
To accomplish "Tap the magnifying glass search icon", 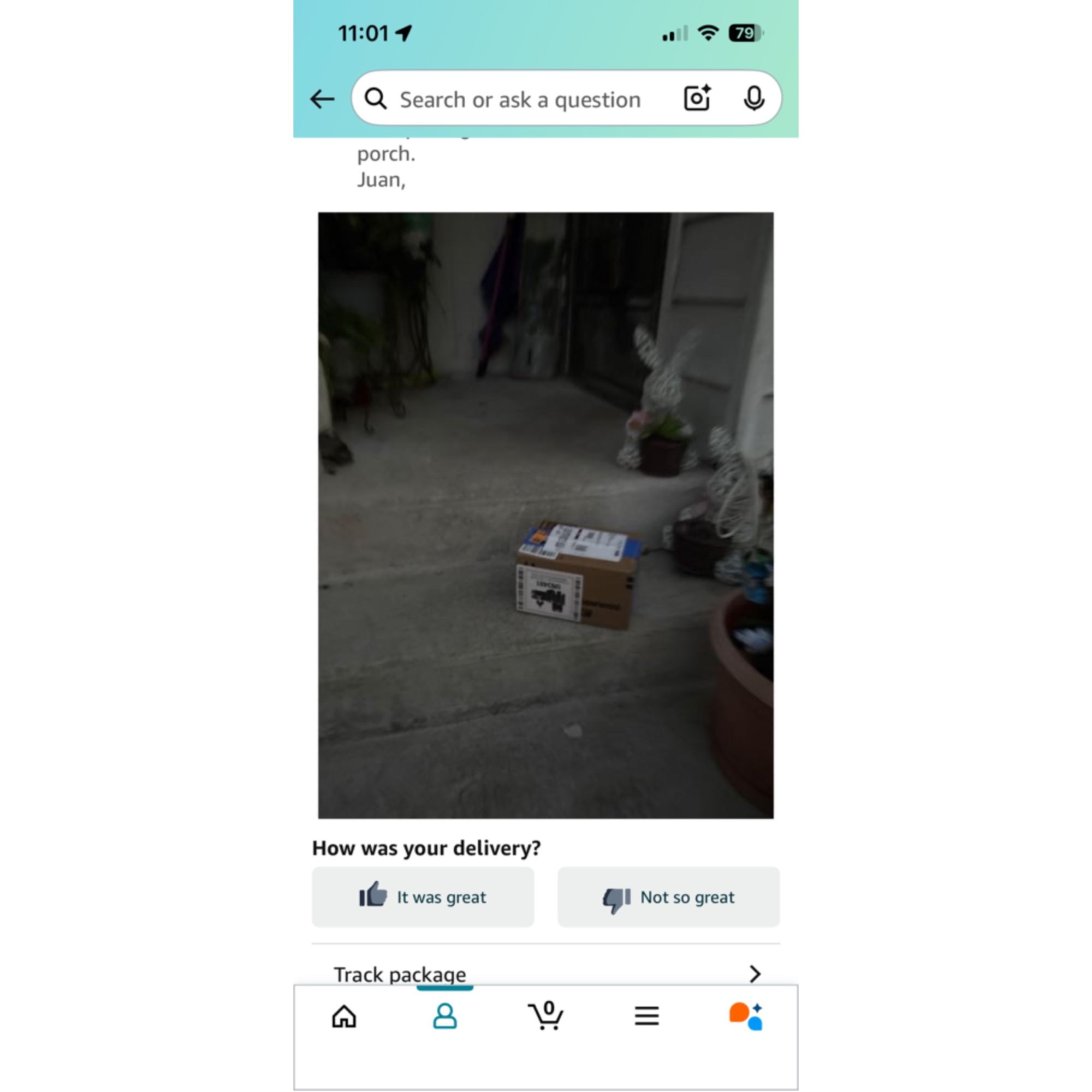I will point(376,99).
